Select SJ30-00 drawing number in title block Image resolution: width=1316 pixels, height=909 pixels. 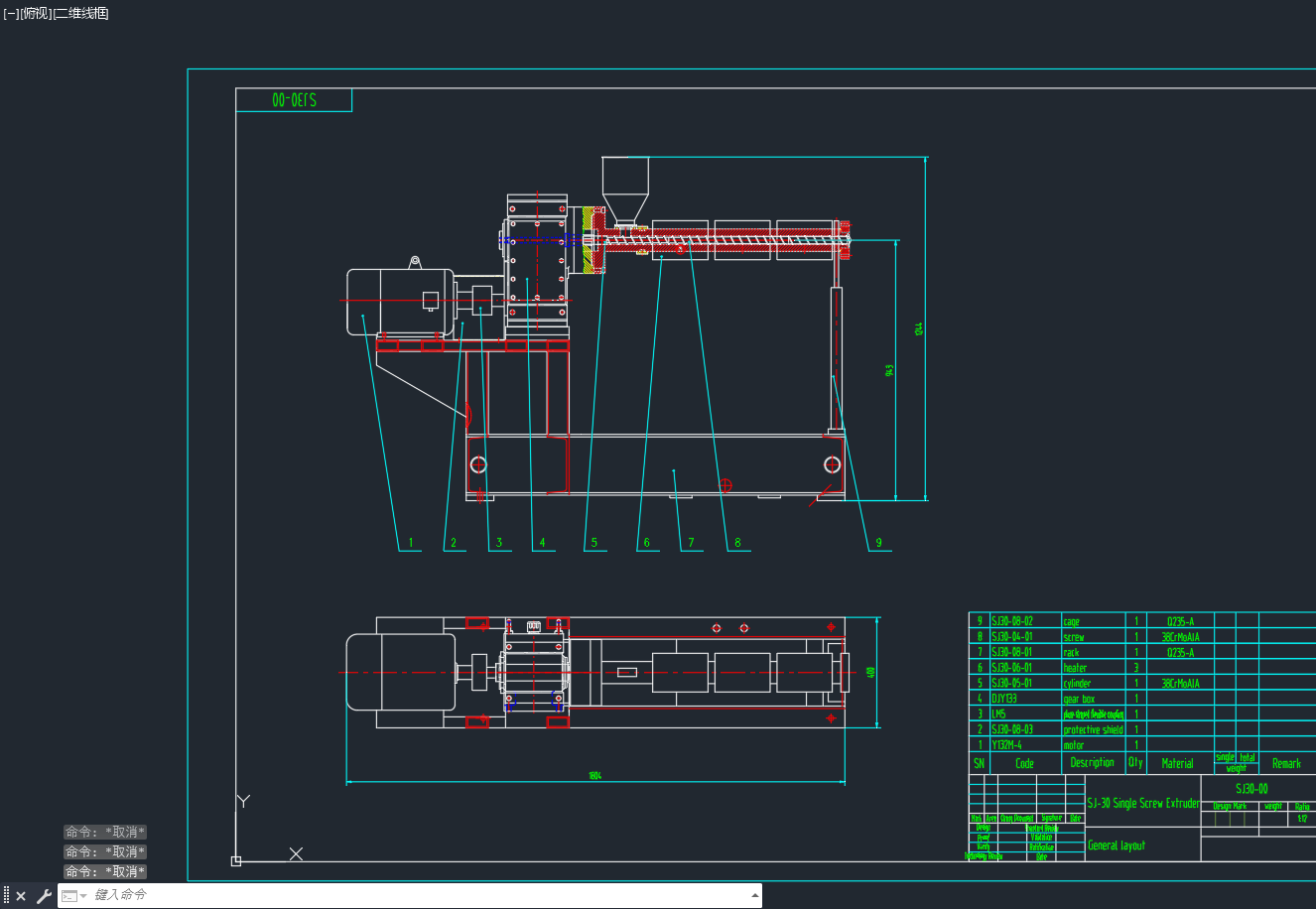[x=1251, y=789]
